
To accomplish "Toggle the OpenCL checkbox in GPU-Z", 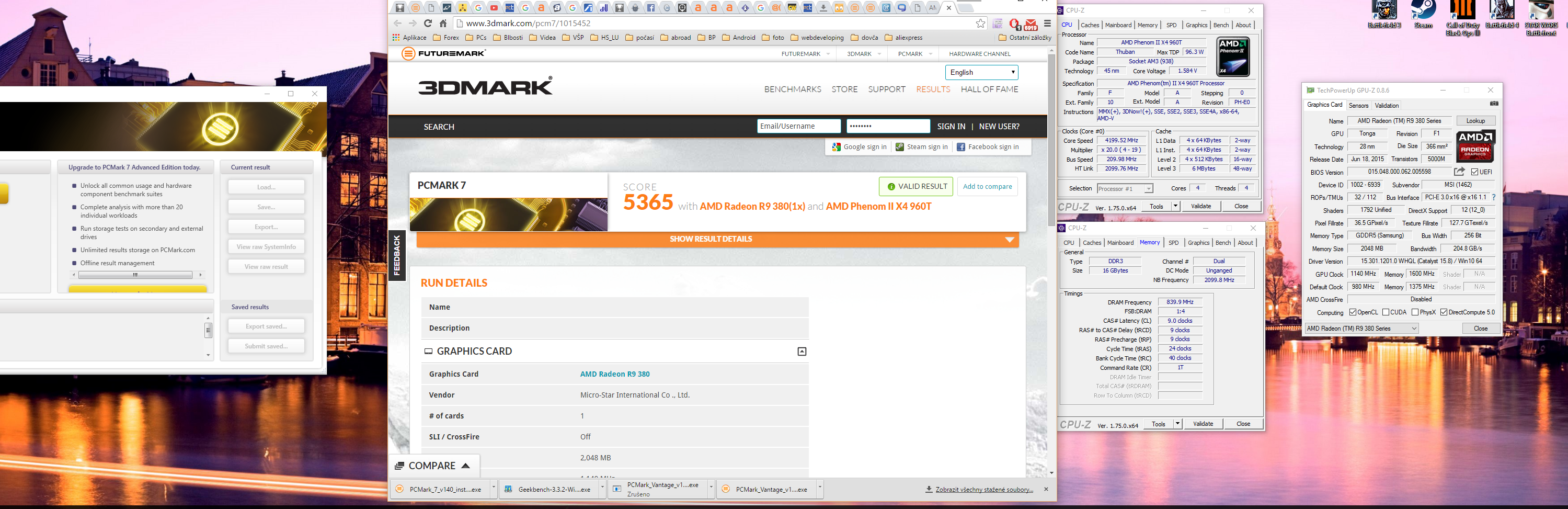I will point(1353,312).
